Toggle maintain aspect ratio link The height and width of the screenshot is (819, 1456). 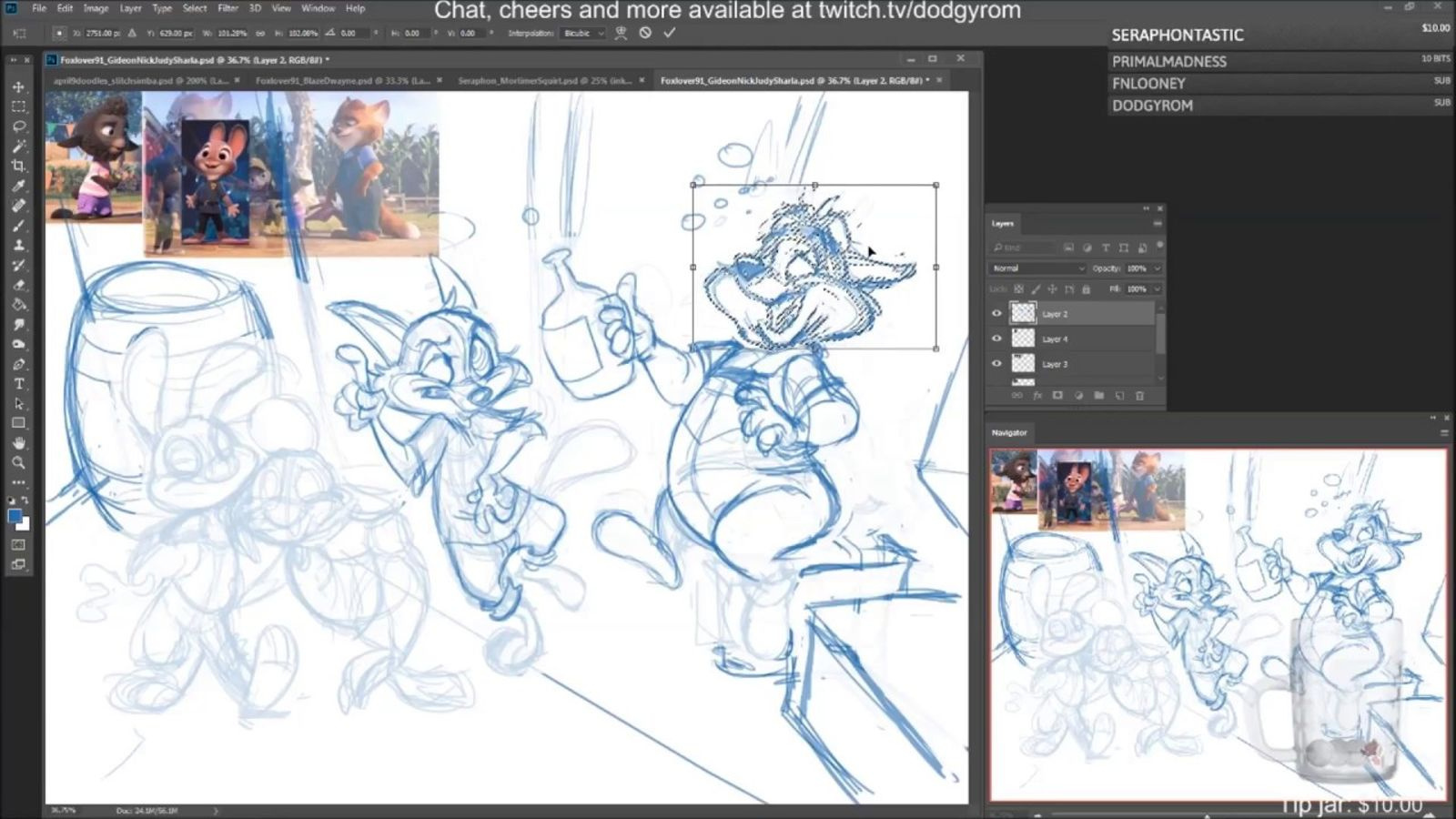tap(259, 33)
